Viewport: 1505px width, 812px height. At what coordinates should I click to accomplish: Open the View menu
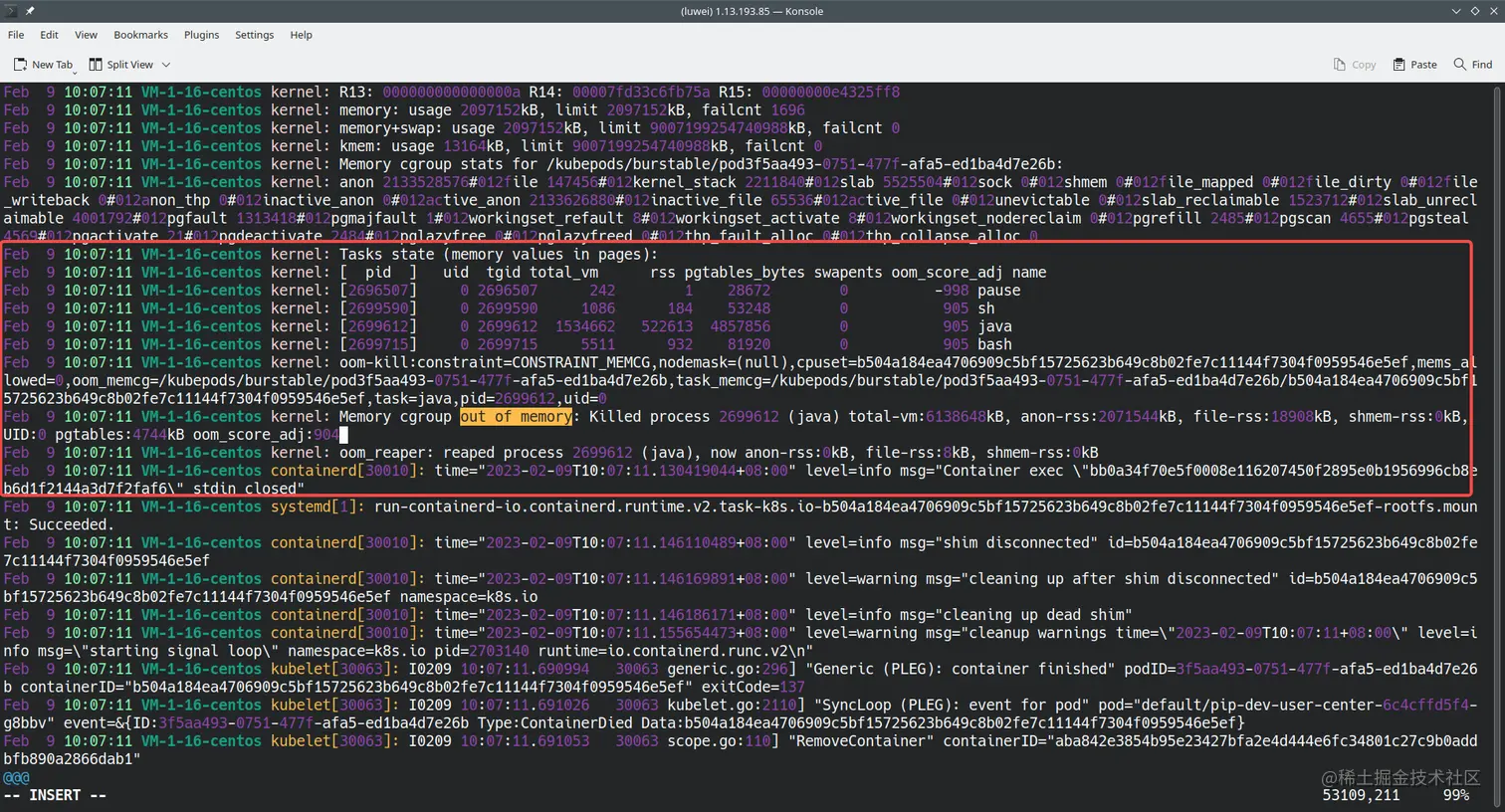[x=86, y=35]
